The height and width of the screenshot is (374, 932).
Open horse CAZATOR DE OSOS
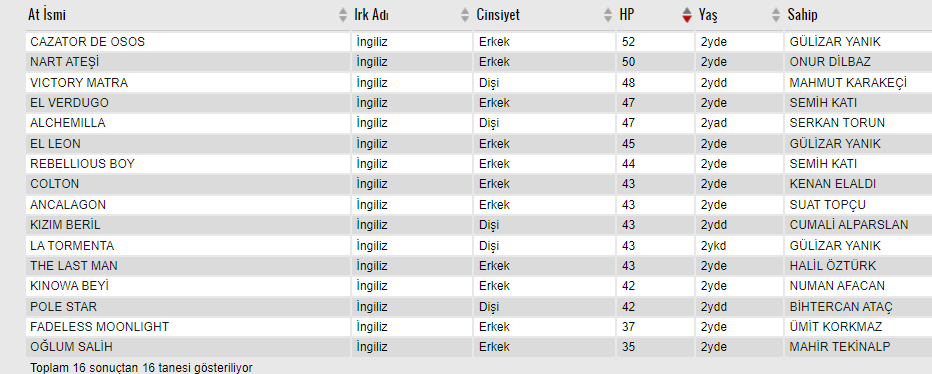click(87, 42)
